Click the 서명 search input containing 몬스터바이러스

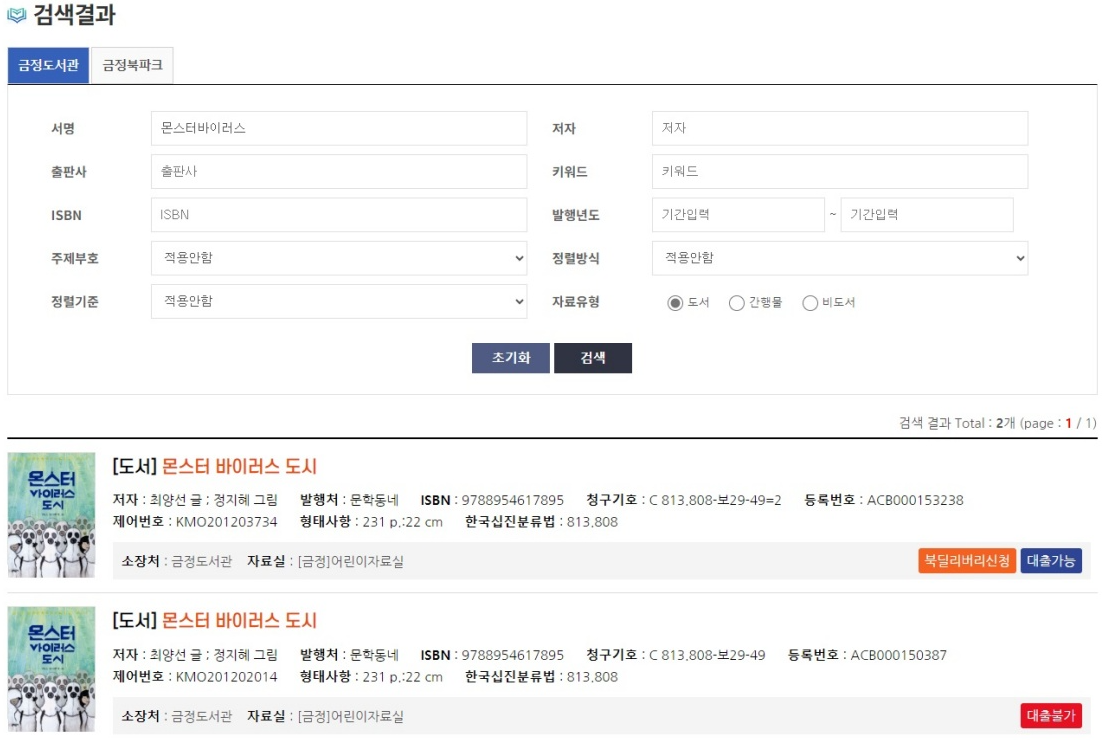click(339, 128)
